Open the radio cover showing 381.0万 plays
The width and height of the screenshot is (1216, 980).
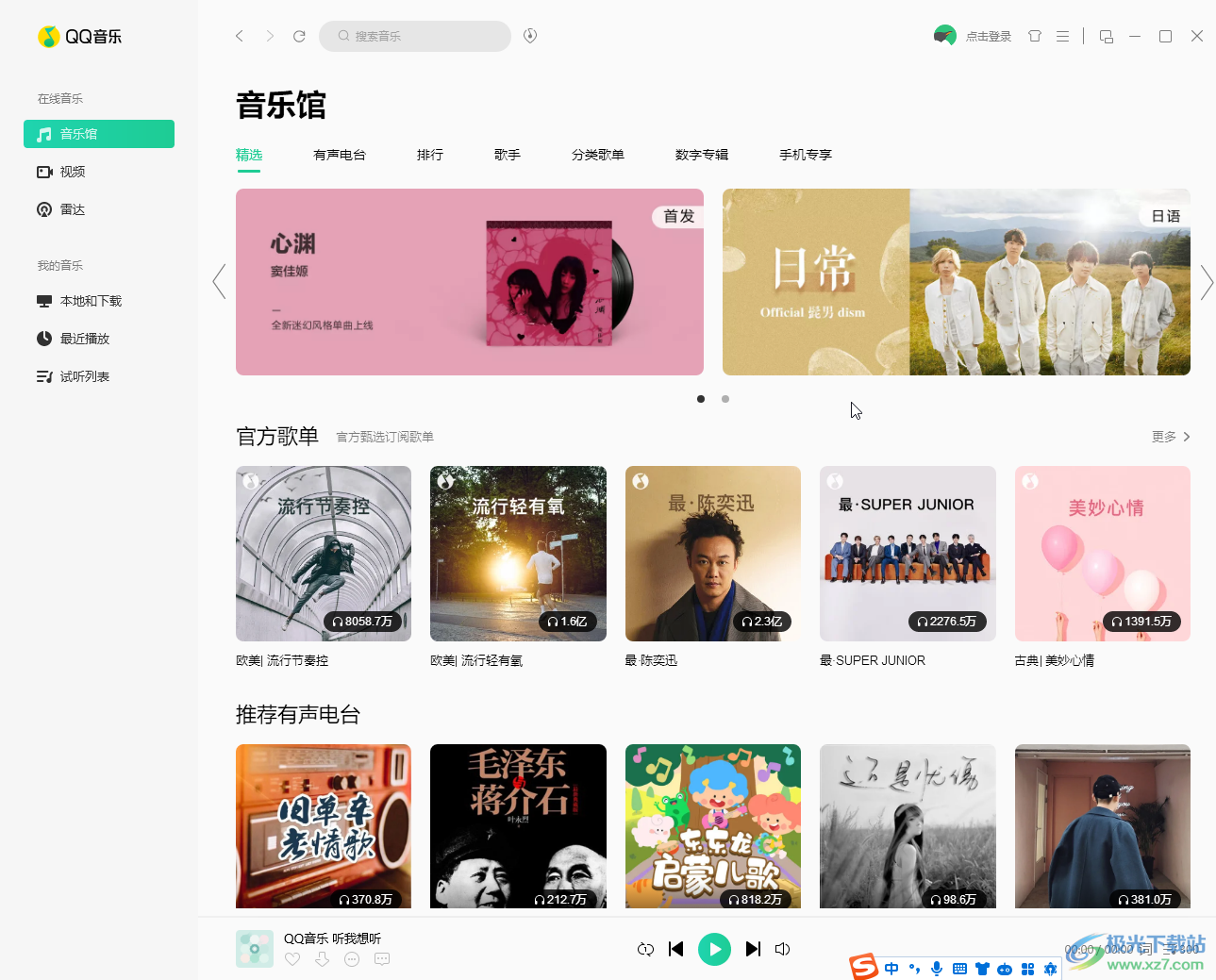[1103, 826]
